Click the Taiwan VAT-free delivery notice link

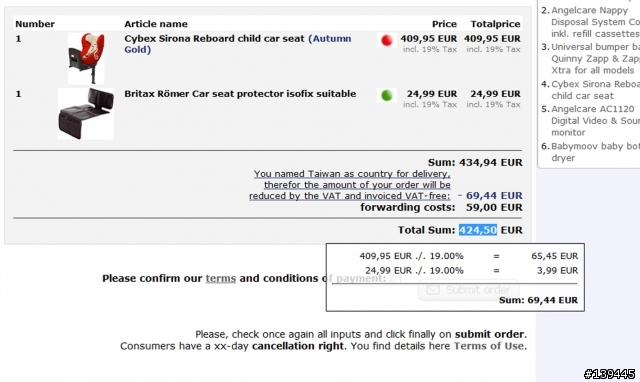pyautogui.click(x=350, y=185)
